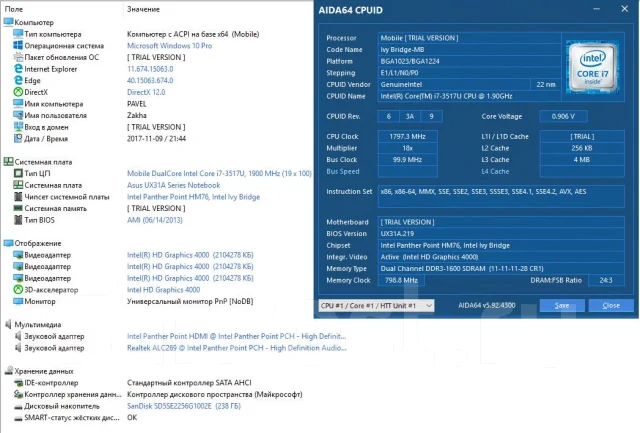Screen dimensions: 640x433
Task: Click the chipset row icon
Action: [x=18, y=197]
